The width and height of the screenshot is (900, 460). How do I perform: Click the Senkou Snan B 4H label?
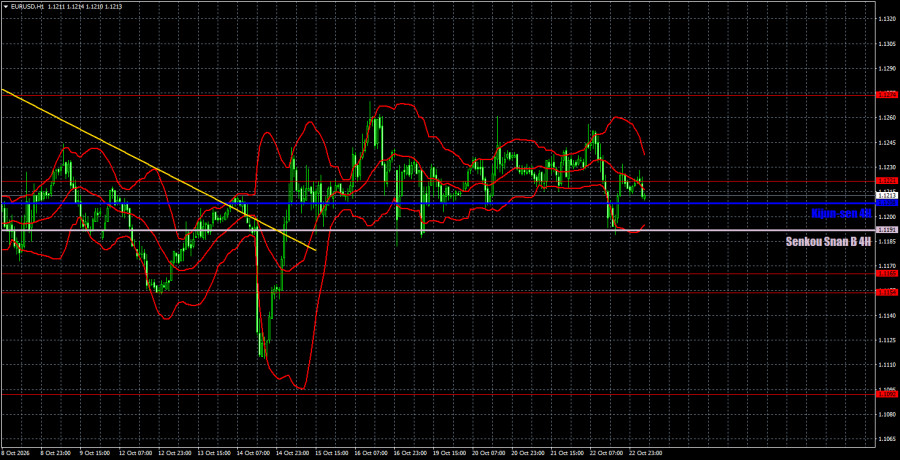click(x=829, y=242)
